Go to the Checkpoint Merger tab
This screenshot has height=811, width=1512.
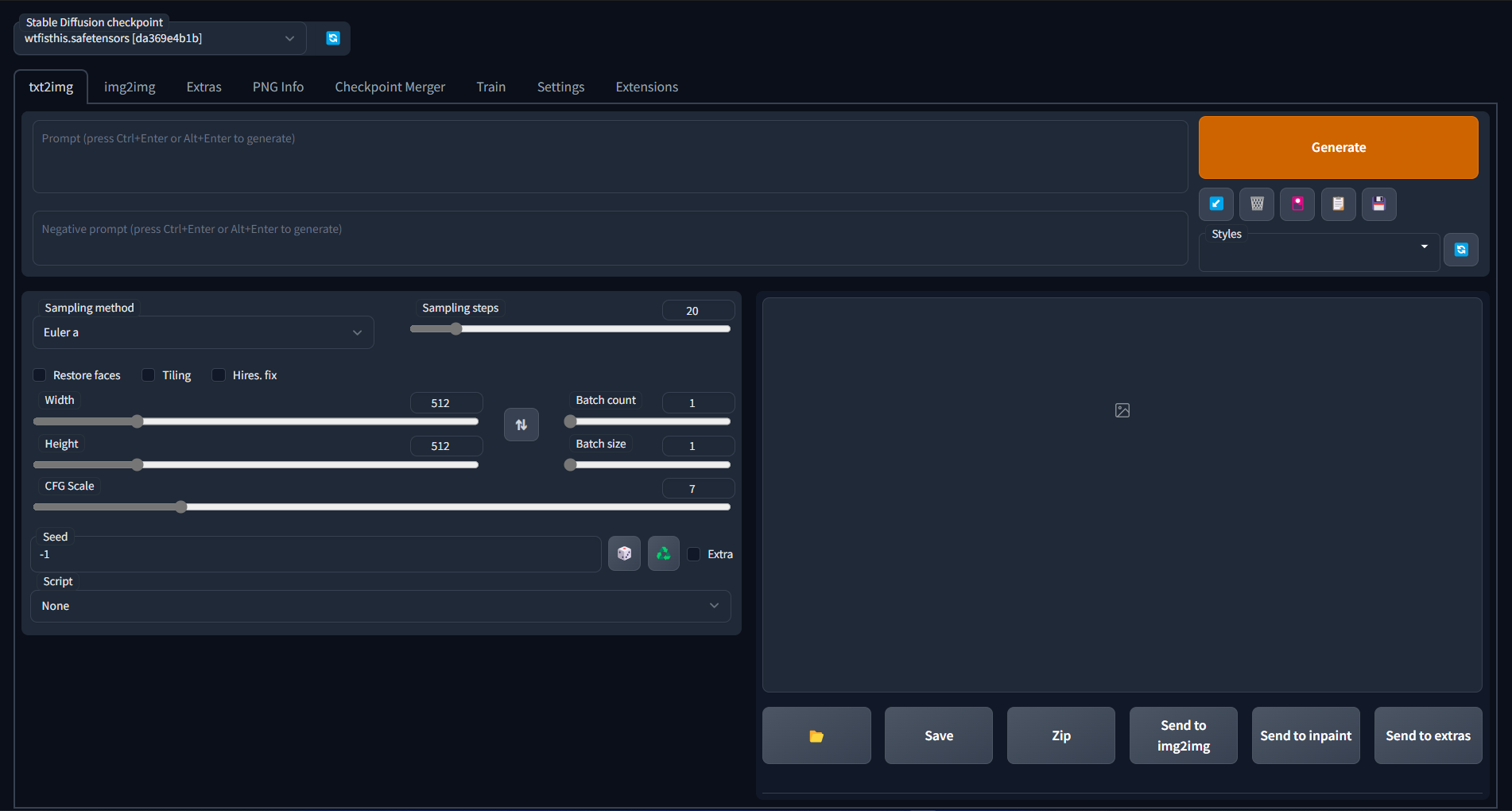[x=390, y=87]
